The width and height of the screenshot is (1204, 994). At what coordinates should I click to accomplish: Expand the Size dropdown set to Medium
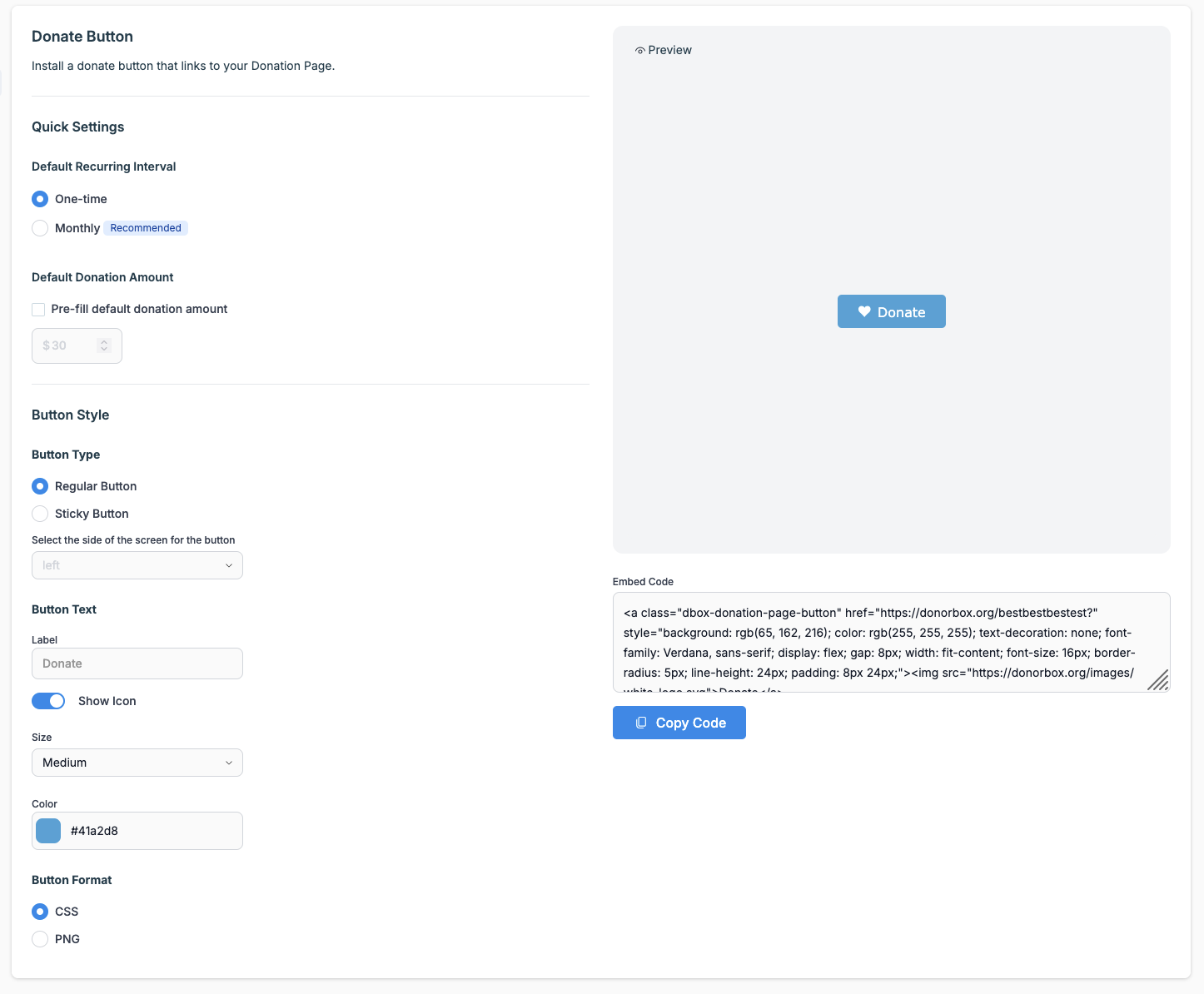(x=137, y=763)
